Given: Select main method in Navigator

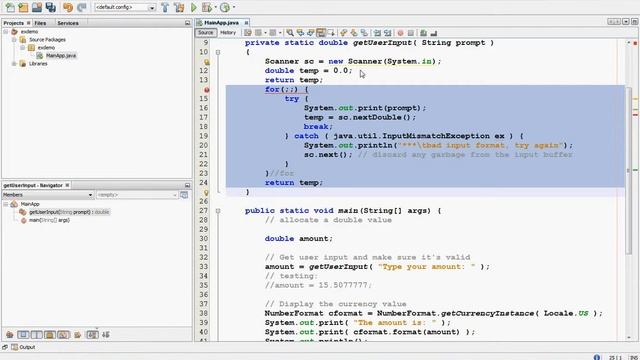Looking at the screenshot, I should point(49,220).
